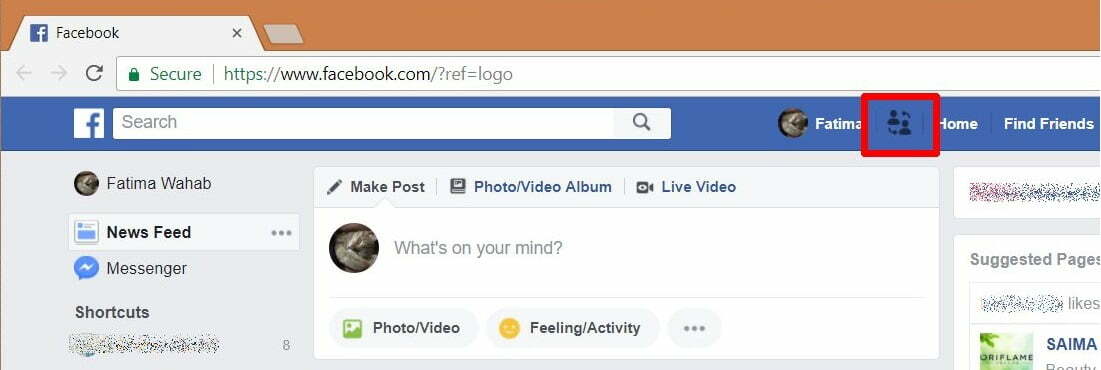
Task: Go to Home in top navigation
Action: pyautogui.click(x=958, y=124)
